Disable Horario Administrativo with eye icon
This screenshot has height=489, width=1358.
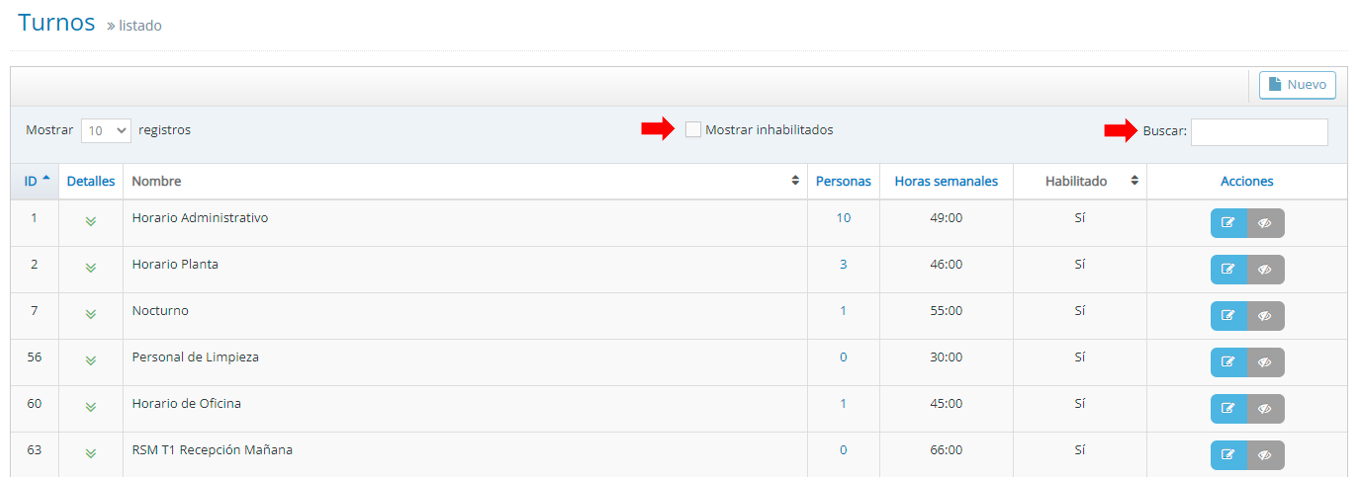coord(1265,223)
